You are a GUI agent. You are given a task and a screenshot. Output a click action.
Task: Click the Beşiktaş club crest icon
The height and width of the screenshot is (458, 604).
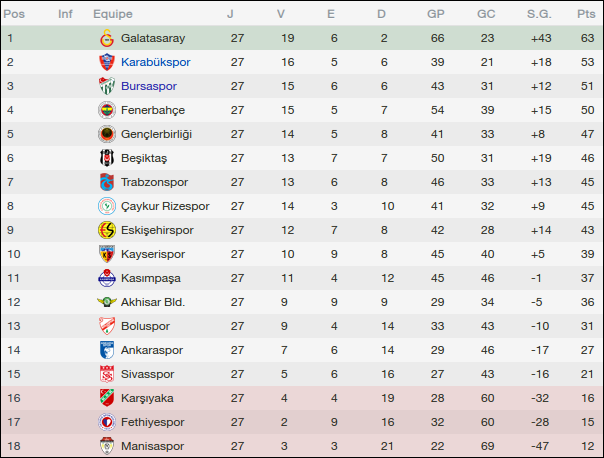[x=106, y=158]
